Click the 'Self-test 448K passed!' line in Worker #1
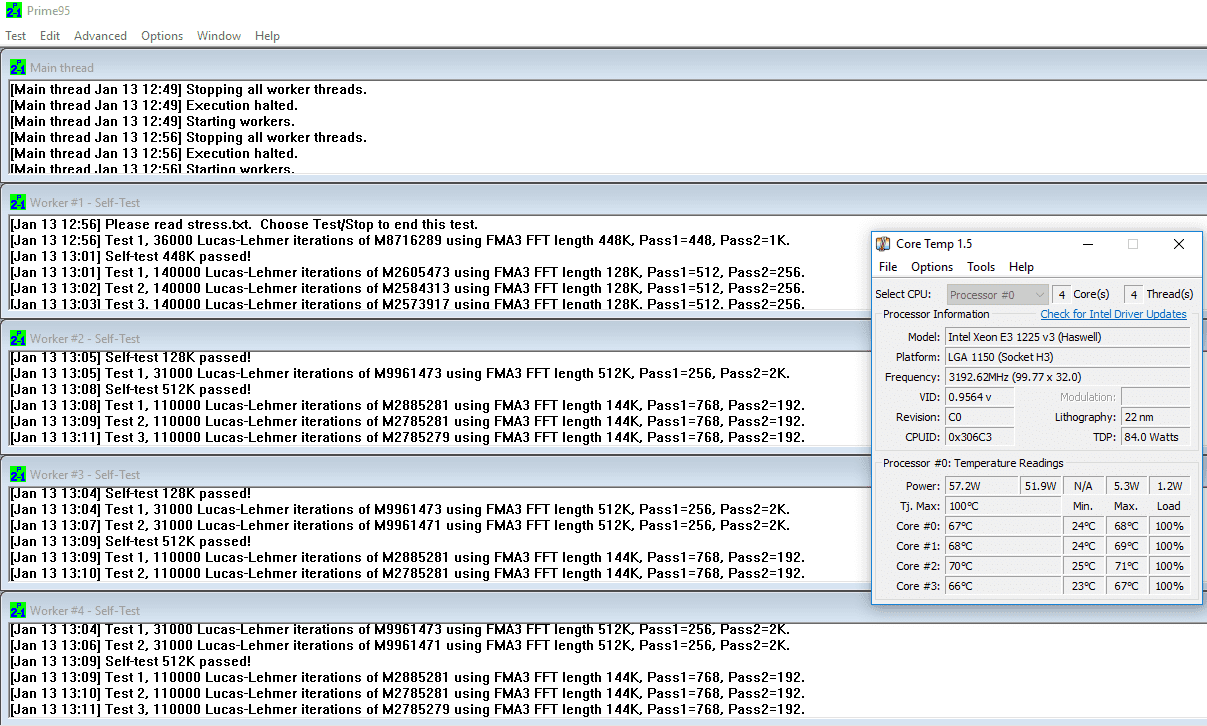This screenshot has width=1207, height=726. (x=130, y=256)
